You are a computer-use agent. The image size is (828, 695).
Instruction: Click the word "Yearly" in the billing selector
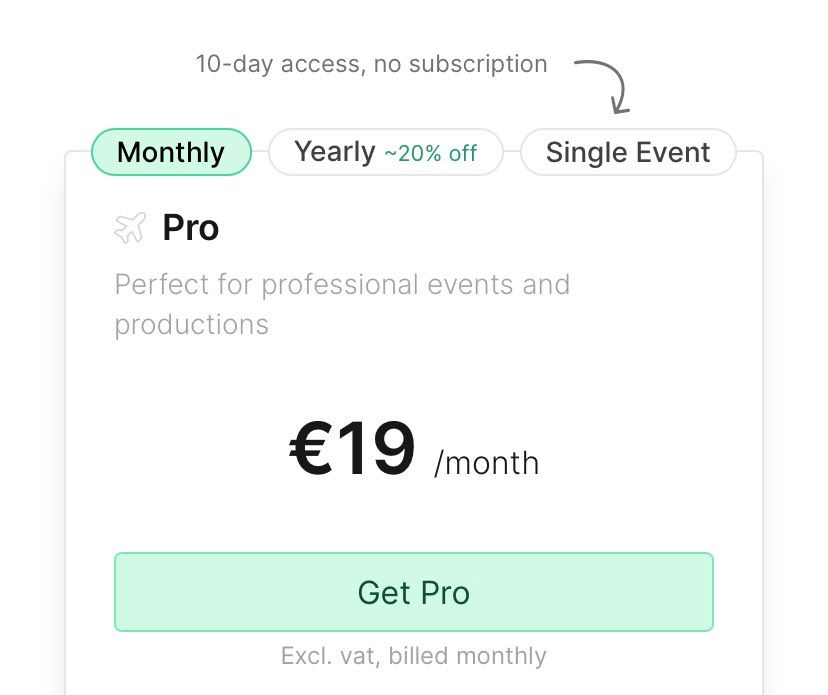tap(334, 152)
